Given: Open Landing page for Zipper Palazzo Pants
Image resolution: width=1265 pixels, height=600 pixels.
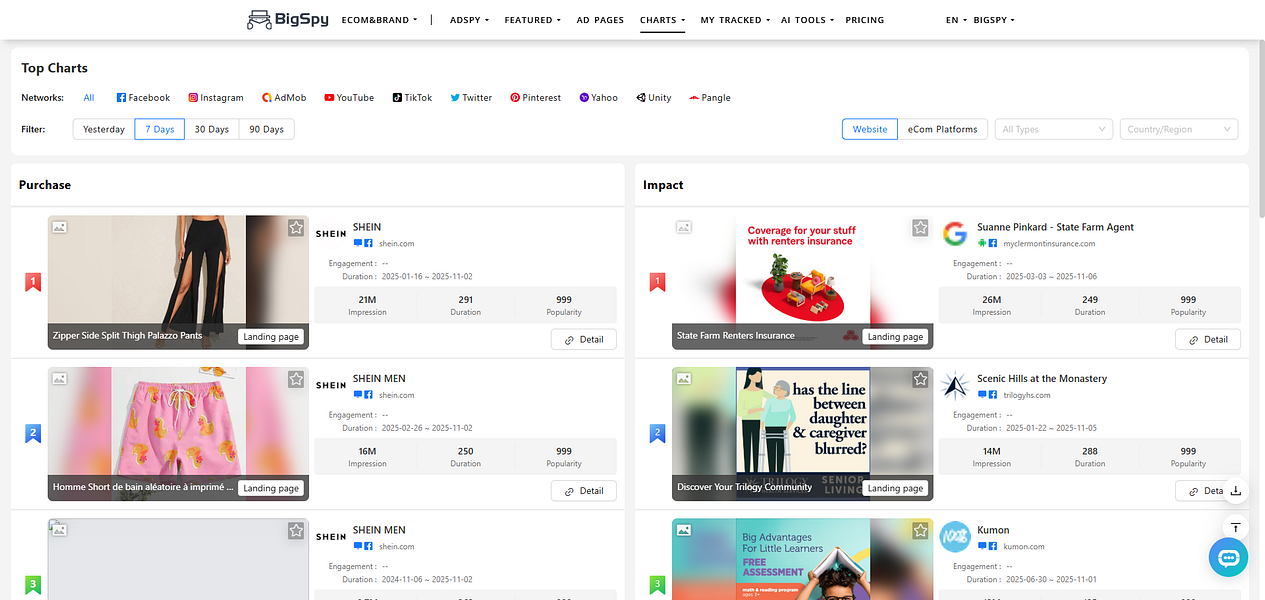Looking at the screenshot, I should 271,337.
